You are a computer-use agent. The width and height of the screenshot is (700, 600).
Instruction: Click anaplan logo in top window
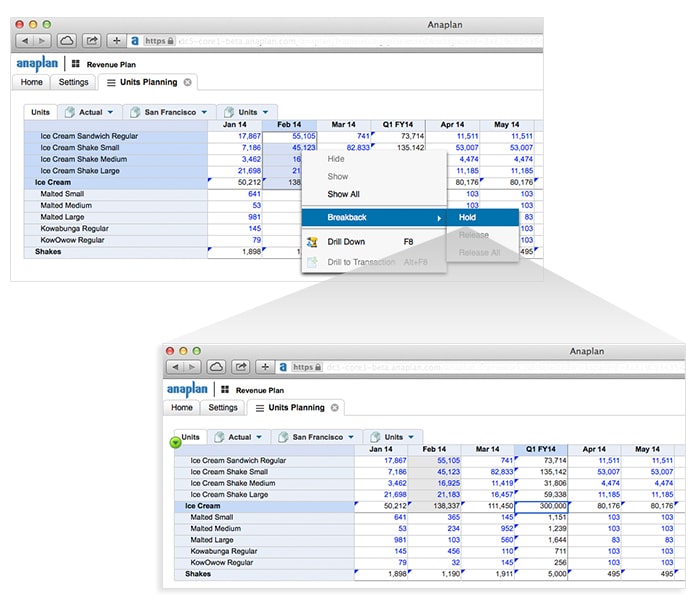[37, 64]
